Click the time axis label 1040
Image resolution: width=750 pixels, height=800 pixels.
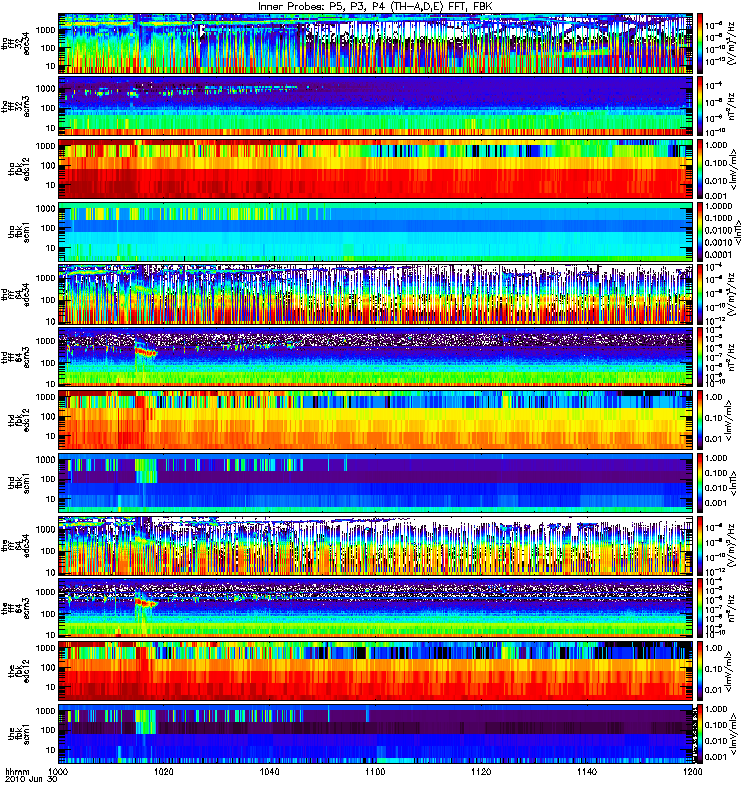(x=269, y=772)
